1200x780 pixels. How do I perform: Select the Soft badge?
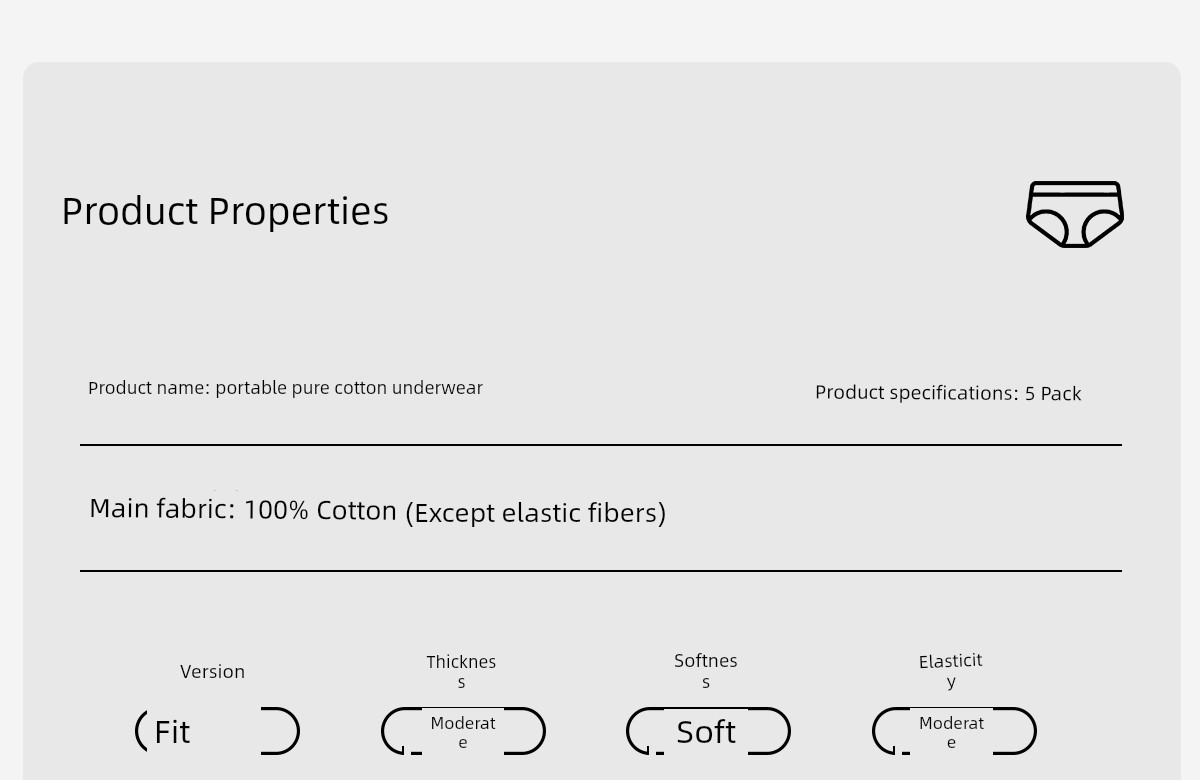point(708,731)
